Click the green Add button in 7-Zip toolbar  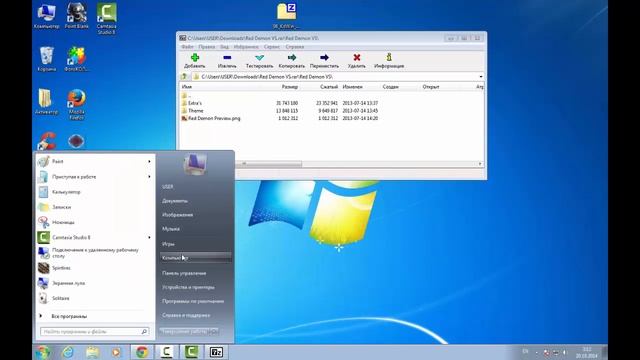(195, 60)
